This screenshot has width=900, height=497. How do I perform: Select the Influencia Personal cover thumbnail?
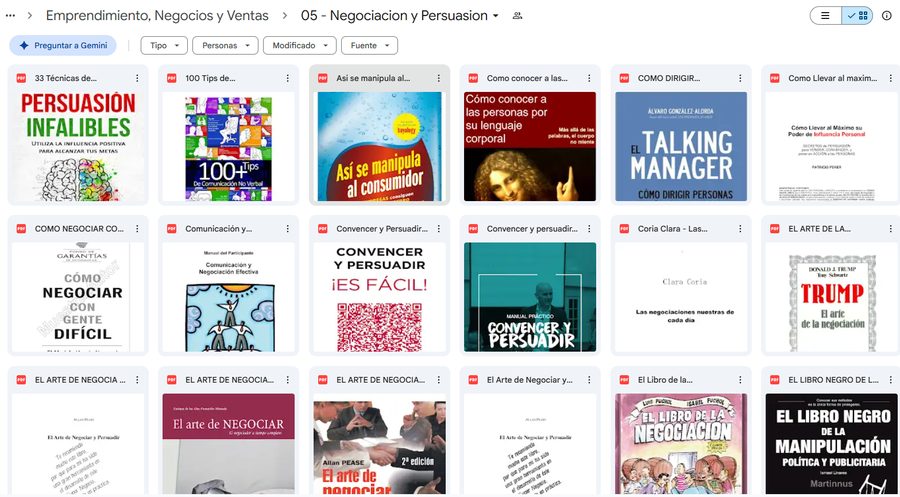pyautogui.click(x=831, y=146)
